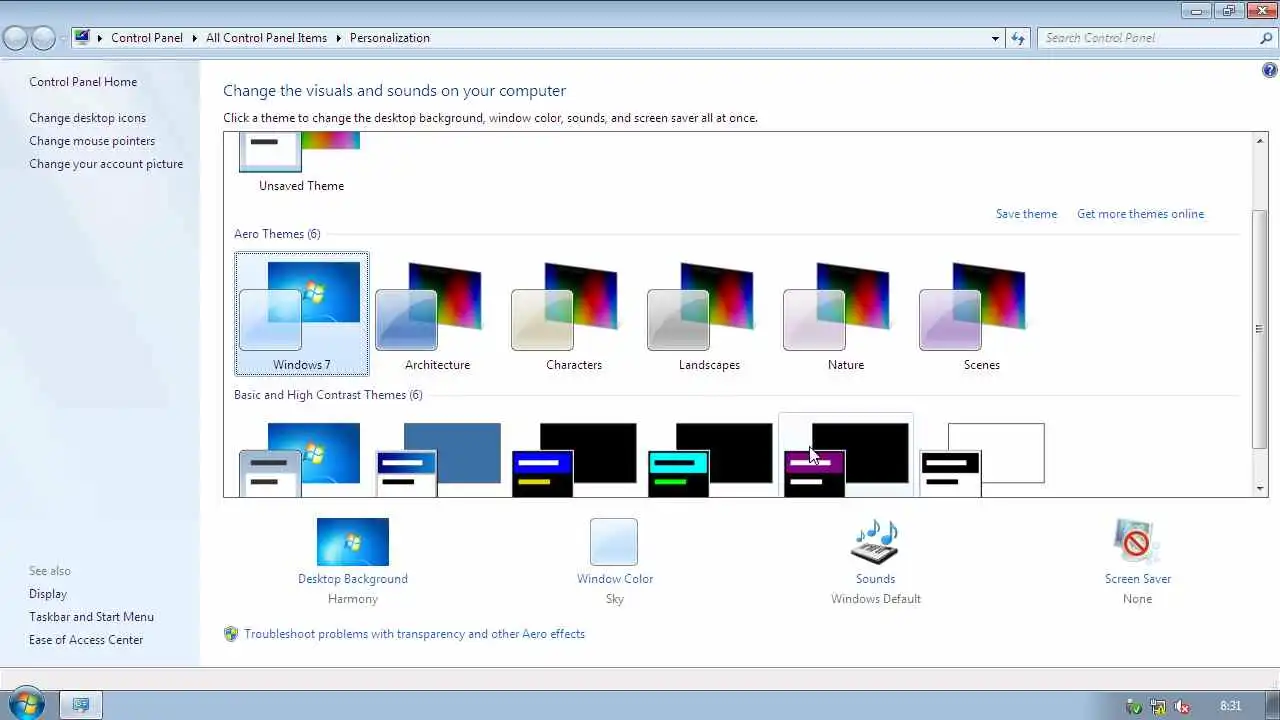Open the Sounds settings icon

875,542
